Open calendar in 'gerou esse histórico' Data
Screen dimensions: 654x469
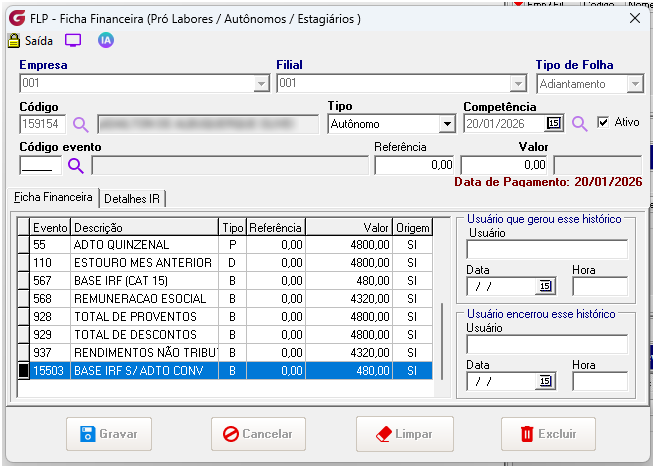(545, 286)
